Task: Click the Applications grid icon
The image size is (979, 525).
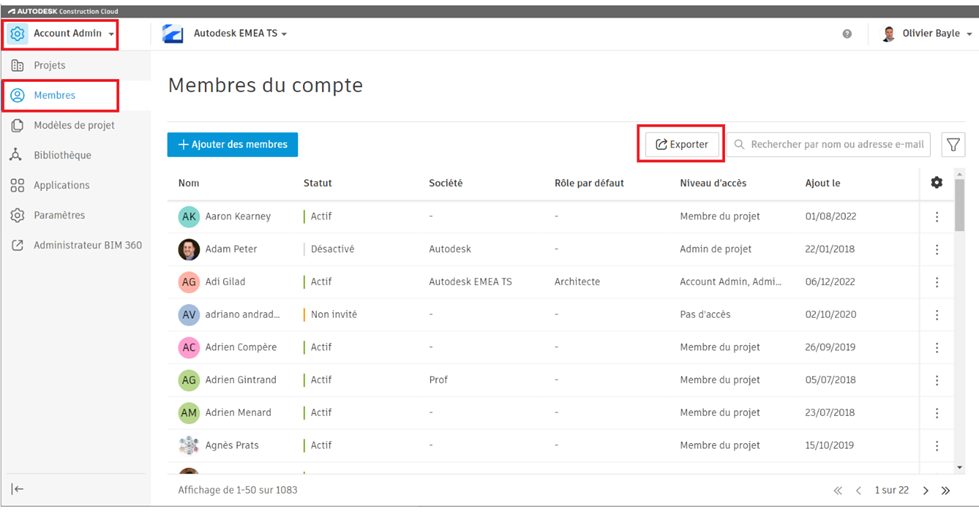Action: (17, 185)
